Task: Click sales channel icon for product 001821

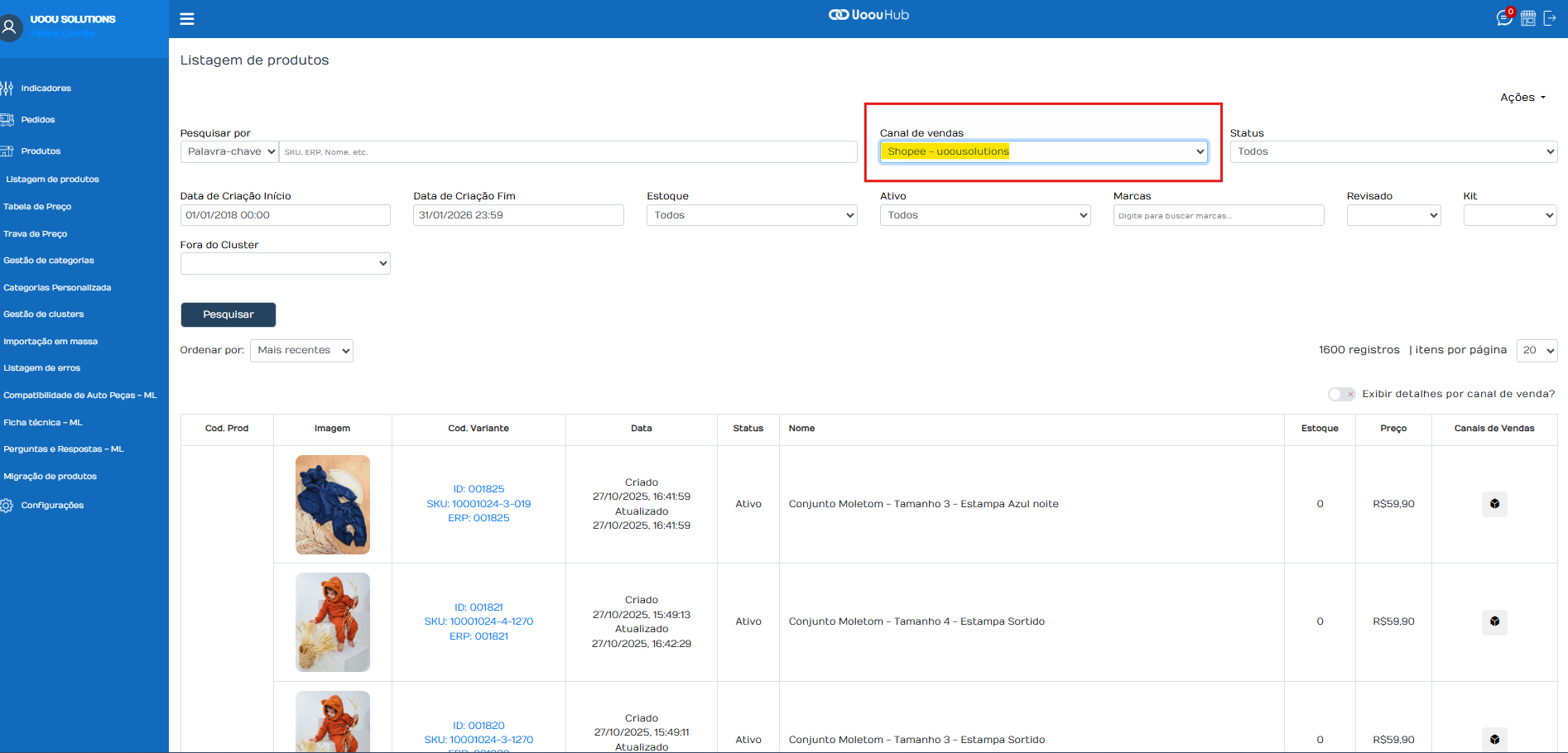Action: click(1494, 621)
